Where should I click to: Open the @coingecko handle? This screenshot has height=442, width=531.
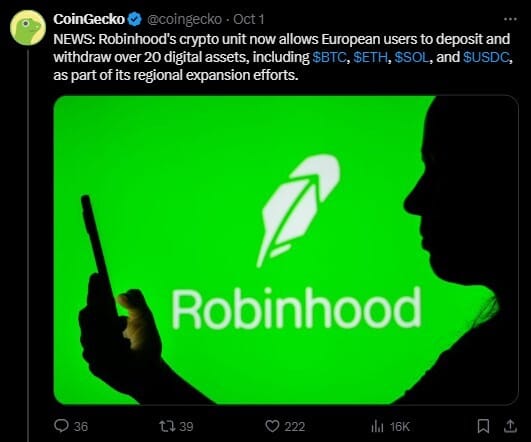[185, 19]
